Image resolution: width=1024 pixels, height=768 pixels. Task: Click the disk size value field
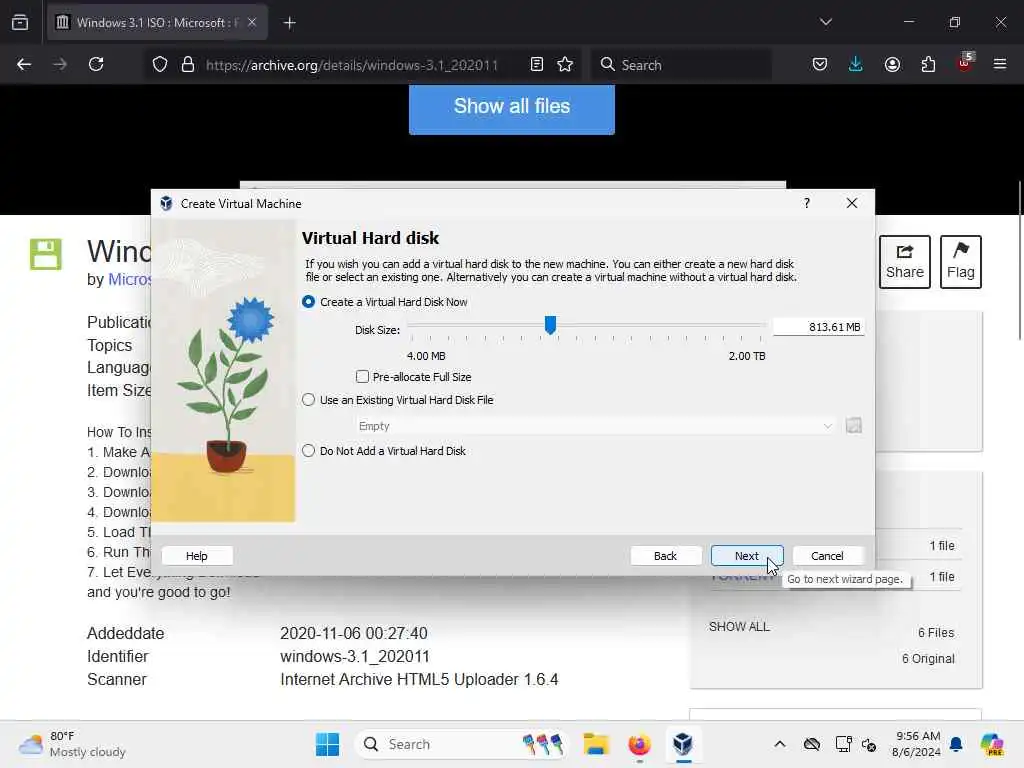click(x=819, y=327)
